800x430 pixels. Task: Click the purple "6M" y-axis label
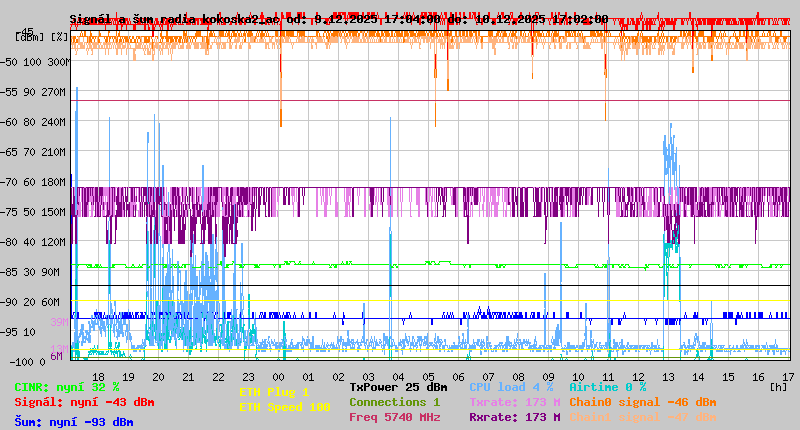click(x=56, y=356)
